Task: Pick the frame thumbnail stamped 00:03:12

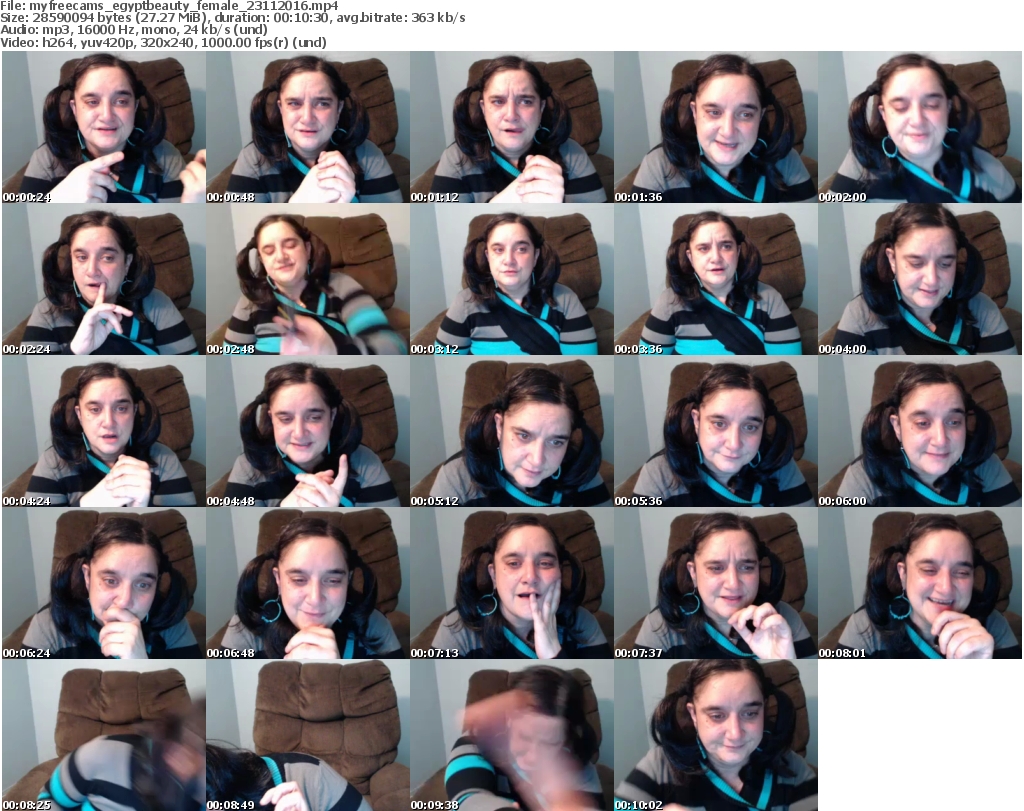Action: (x=512, y=279)
